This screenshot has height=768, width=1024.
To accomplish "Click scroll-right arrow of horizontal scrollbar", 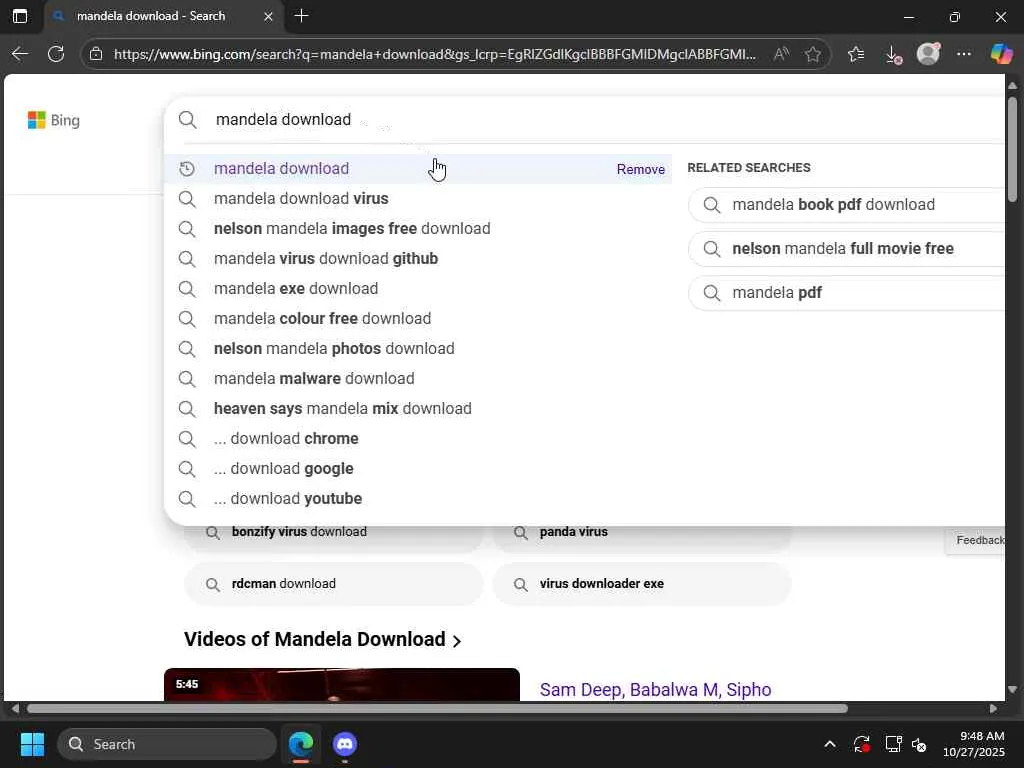I will (993, 709).
